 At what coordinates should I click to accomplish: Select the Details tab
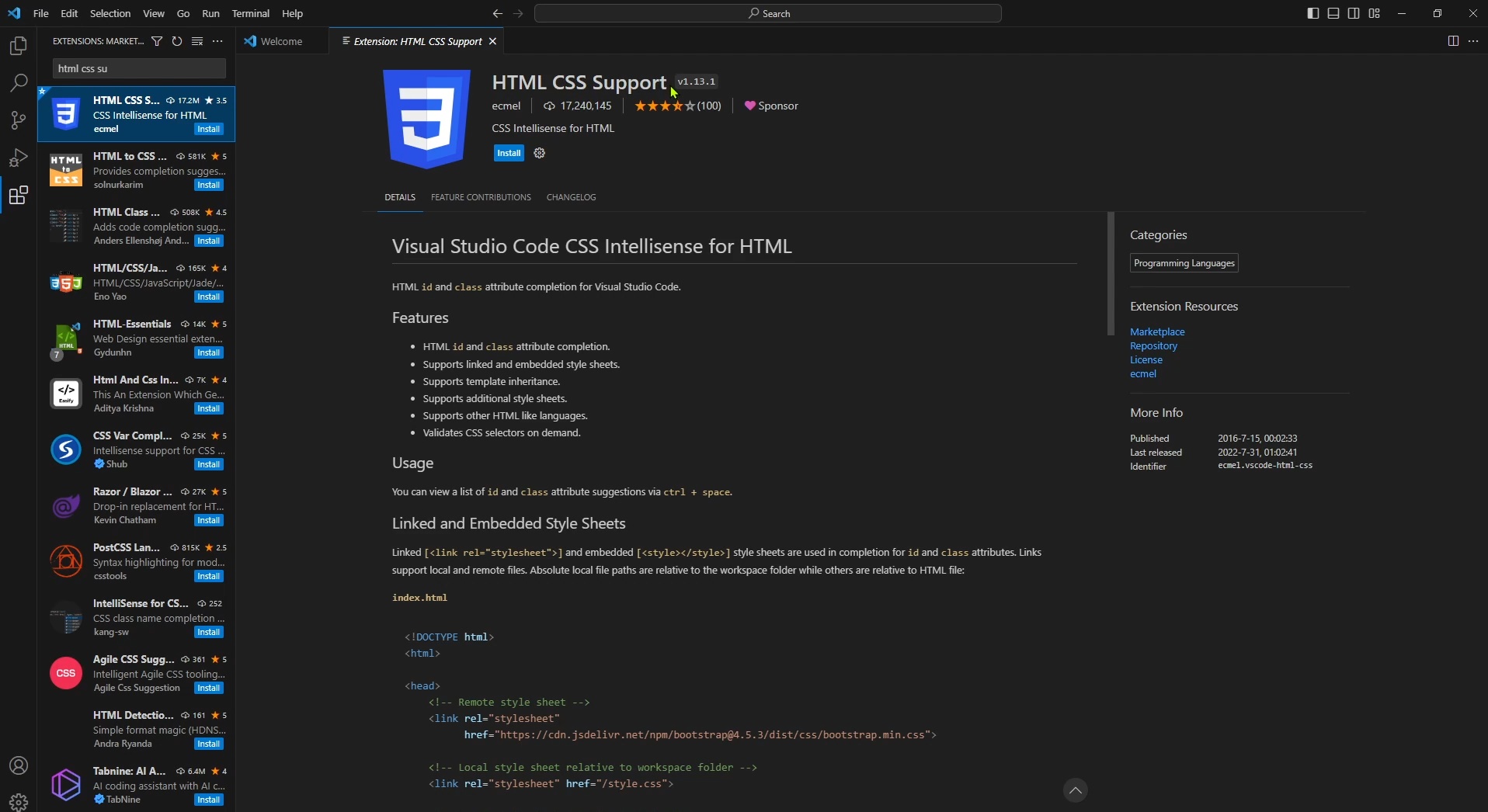[x=400, y=197]
